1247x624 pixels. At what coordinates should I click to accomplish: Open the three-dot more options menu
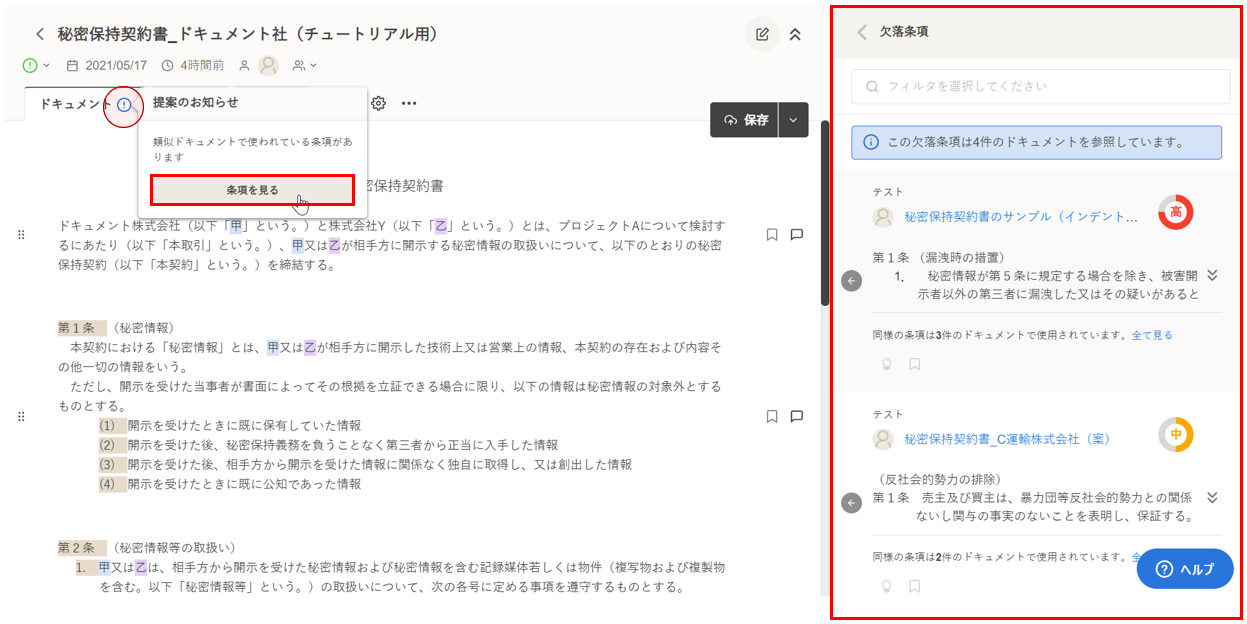click(x=409, y=103)
